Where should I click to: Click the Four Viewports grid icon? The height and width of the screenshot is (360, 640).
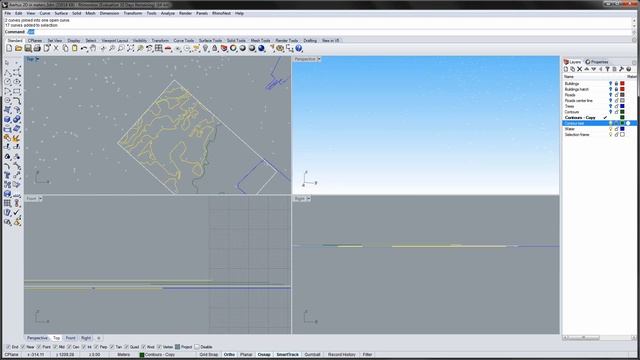(158, 48)
